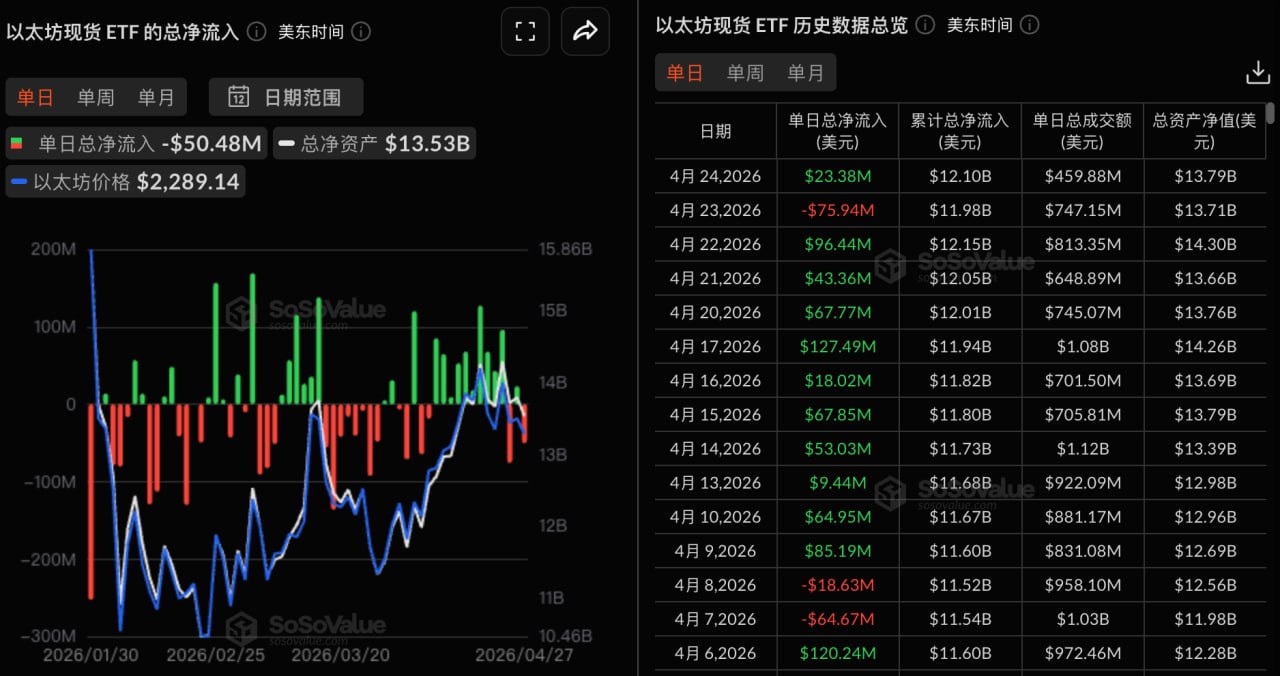Viewport: 1280px width, 676px height.
Task: Click the $85.19M net inflow cell
Action: (x=837, y=550)
